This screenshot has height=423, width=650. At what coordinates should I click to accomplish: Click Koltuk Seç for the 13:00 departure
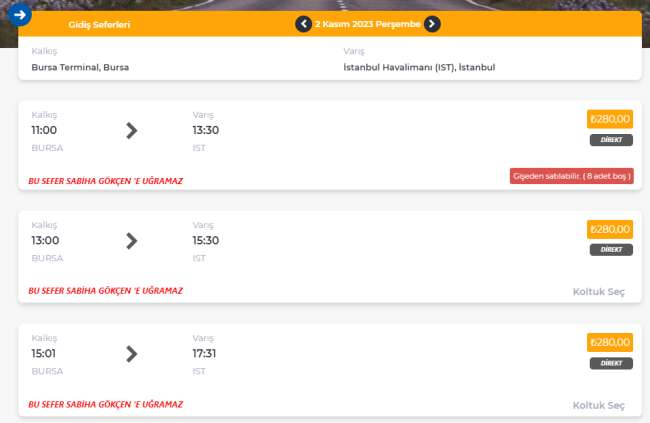pyautogui.click(x=599, y=292)
